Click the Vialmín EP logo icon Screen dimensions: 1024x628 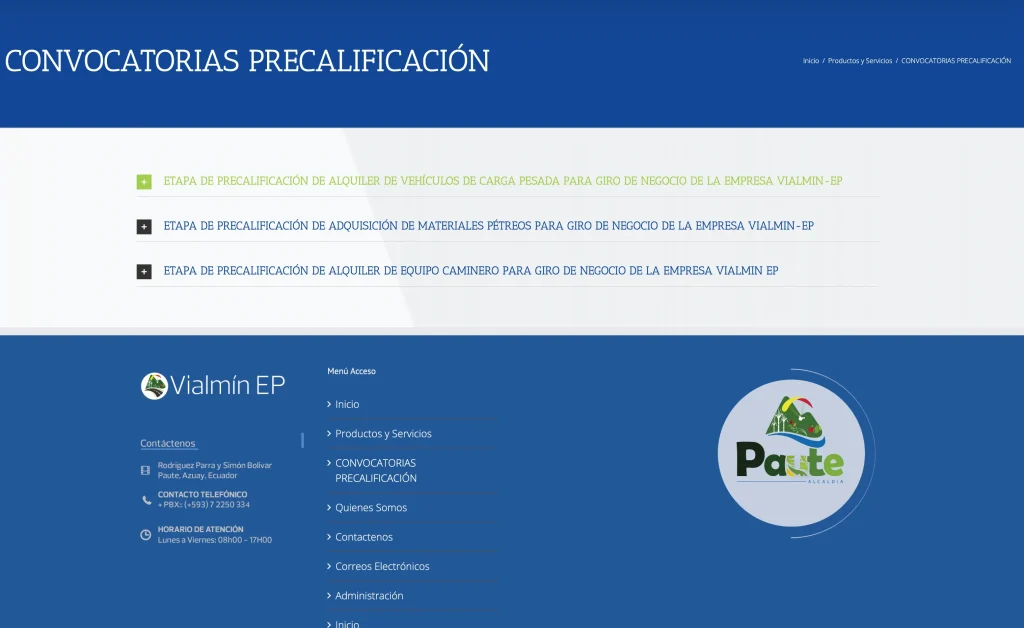click(x=156, y=386)
